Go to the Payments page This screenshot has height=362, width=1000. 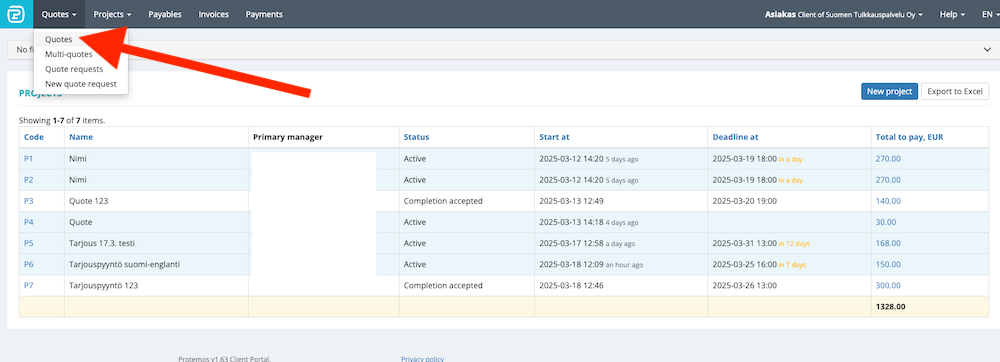pos(264,14)
